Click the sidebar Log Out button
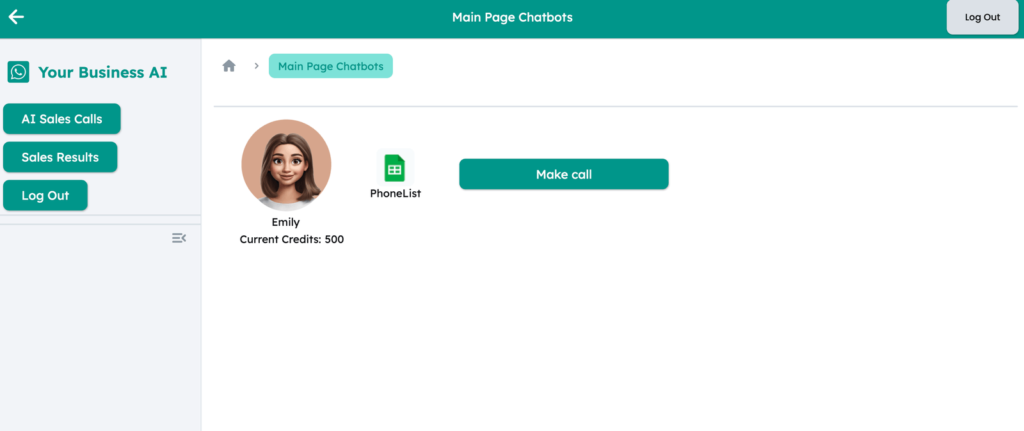1024x431 pixels. coord(45,195)
